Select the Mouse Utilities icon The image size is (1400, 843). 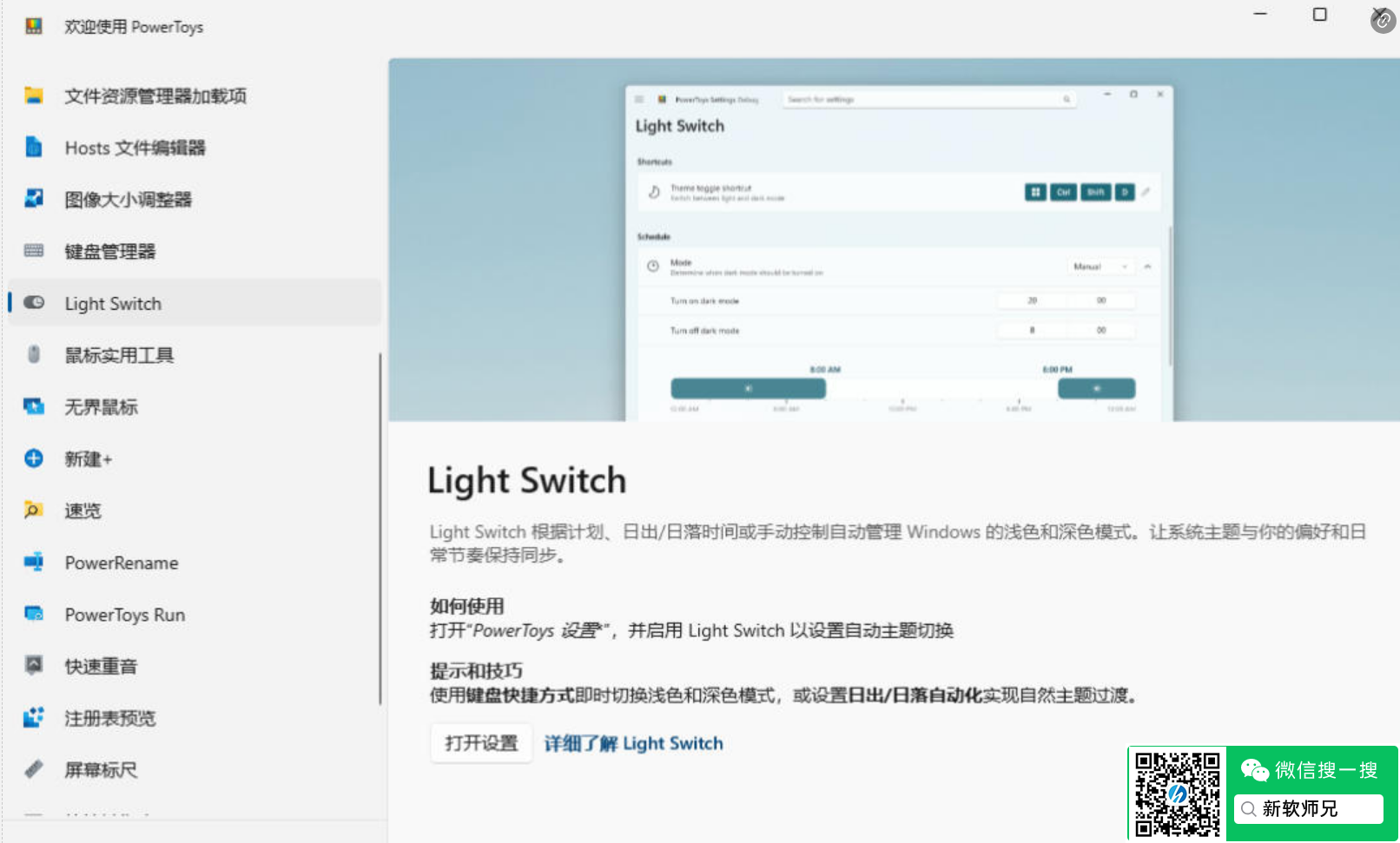(34, 354)
